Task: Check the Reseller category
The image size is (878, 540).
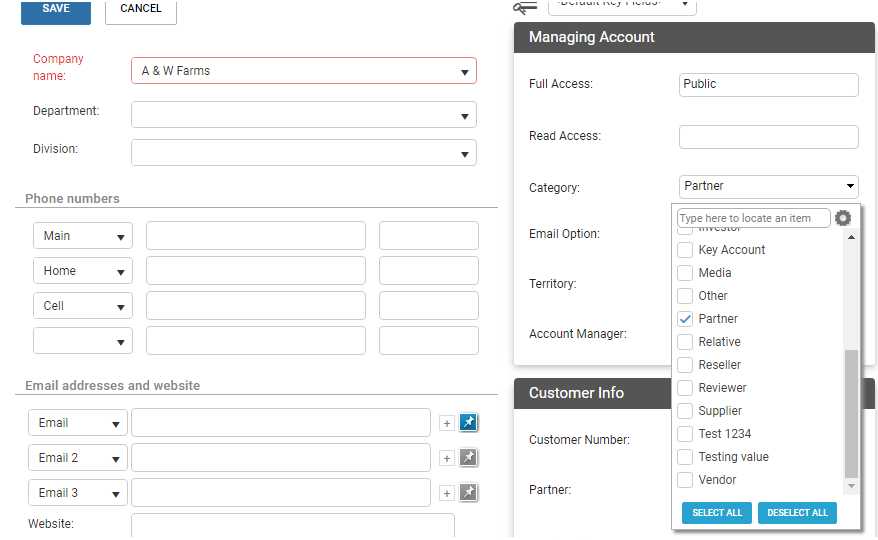Action: point(685,365)
